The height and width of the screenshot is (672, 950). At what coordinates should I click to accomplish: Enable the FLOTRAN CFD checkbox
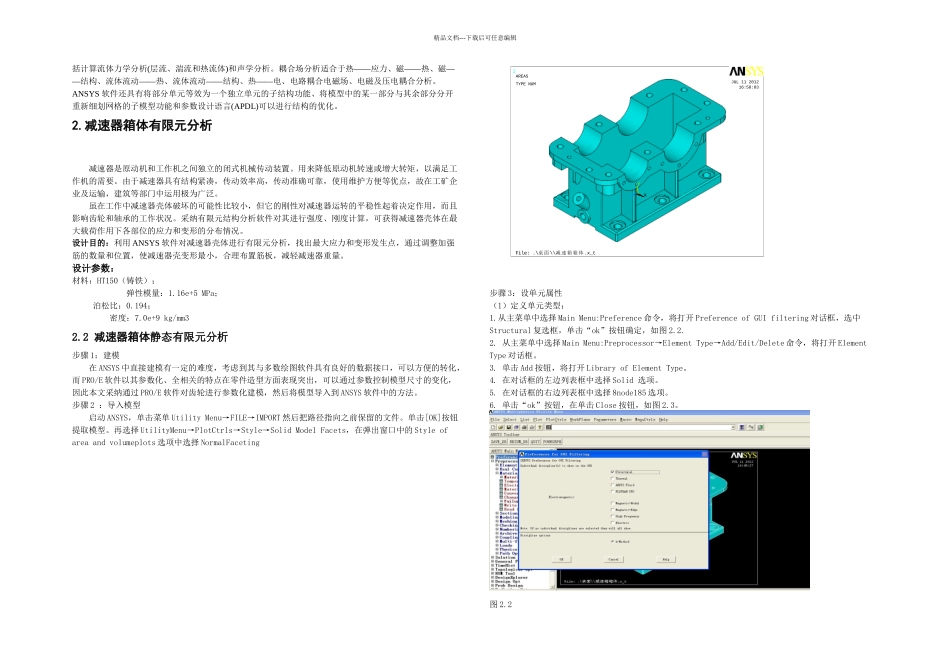613,491
